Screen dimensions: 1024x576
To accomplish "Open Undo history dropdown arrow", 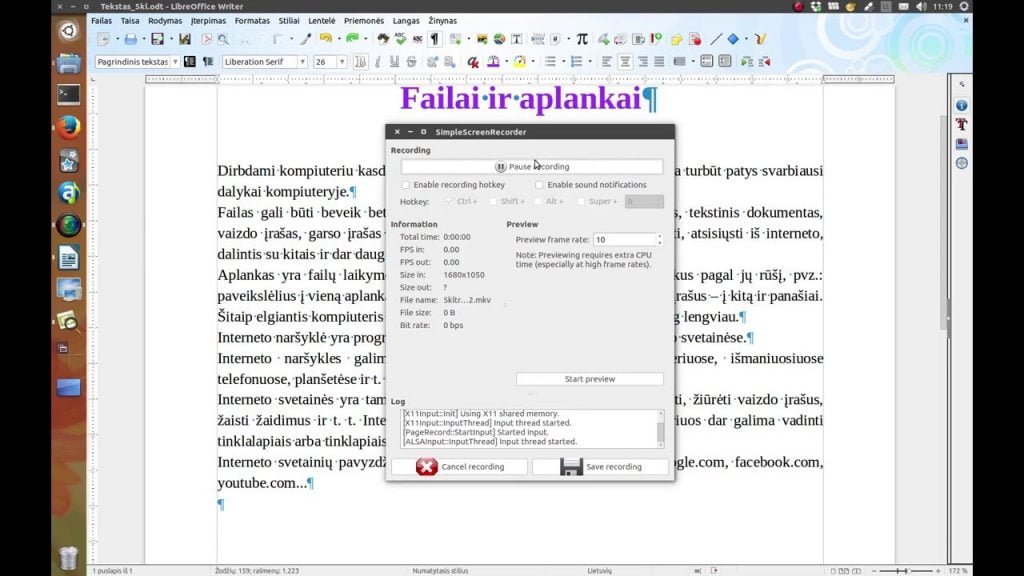I will click(339, 39).
